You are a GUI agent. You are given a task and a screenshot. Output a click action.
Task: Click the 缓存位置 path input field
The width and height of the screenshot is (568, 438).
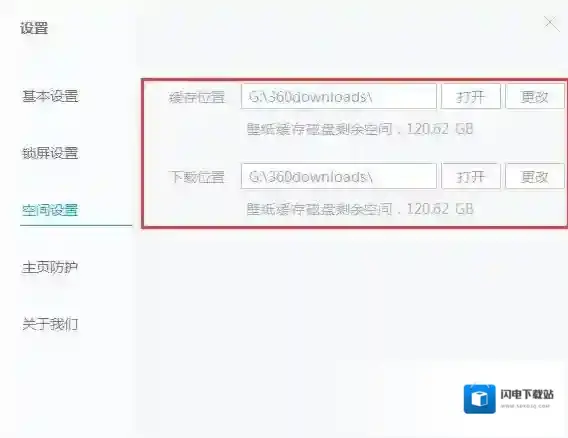339,96
